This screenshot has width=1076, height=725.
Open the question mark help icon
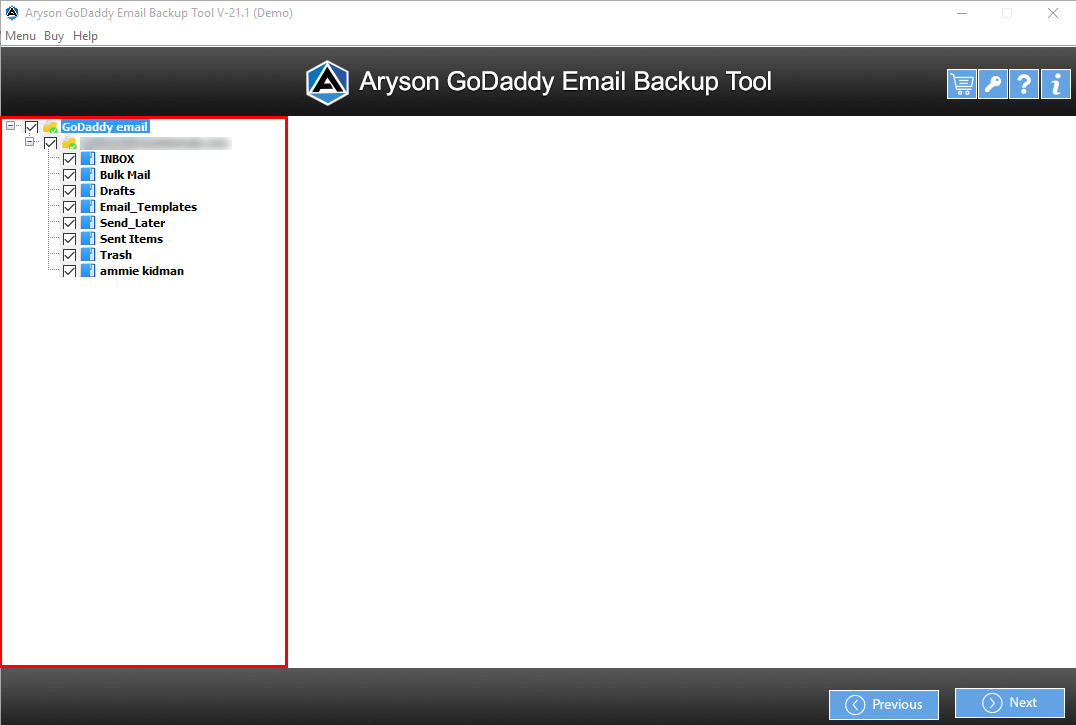(1024, 84)
